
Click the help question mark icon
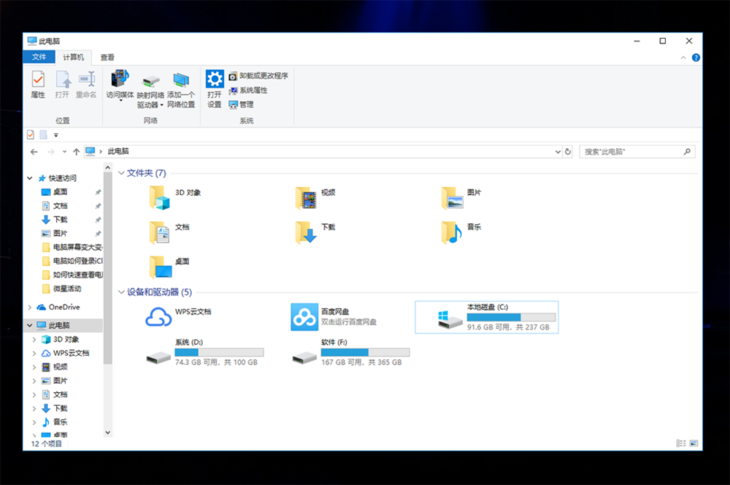click(696, 58)
